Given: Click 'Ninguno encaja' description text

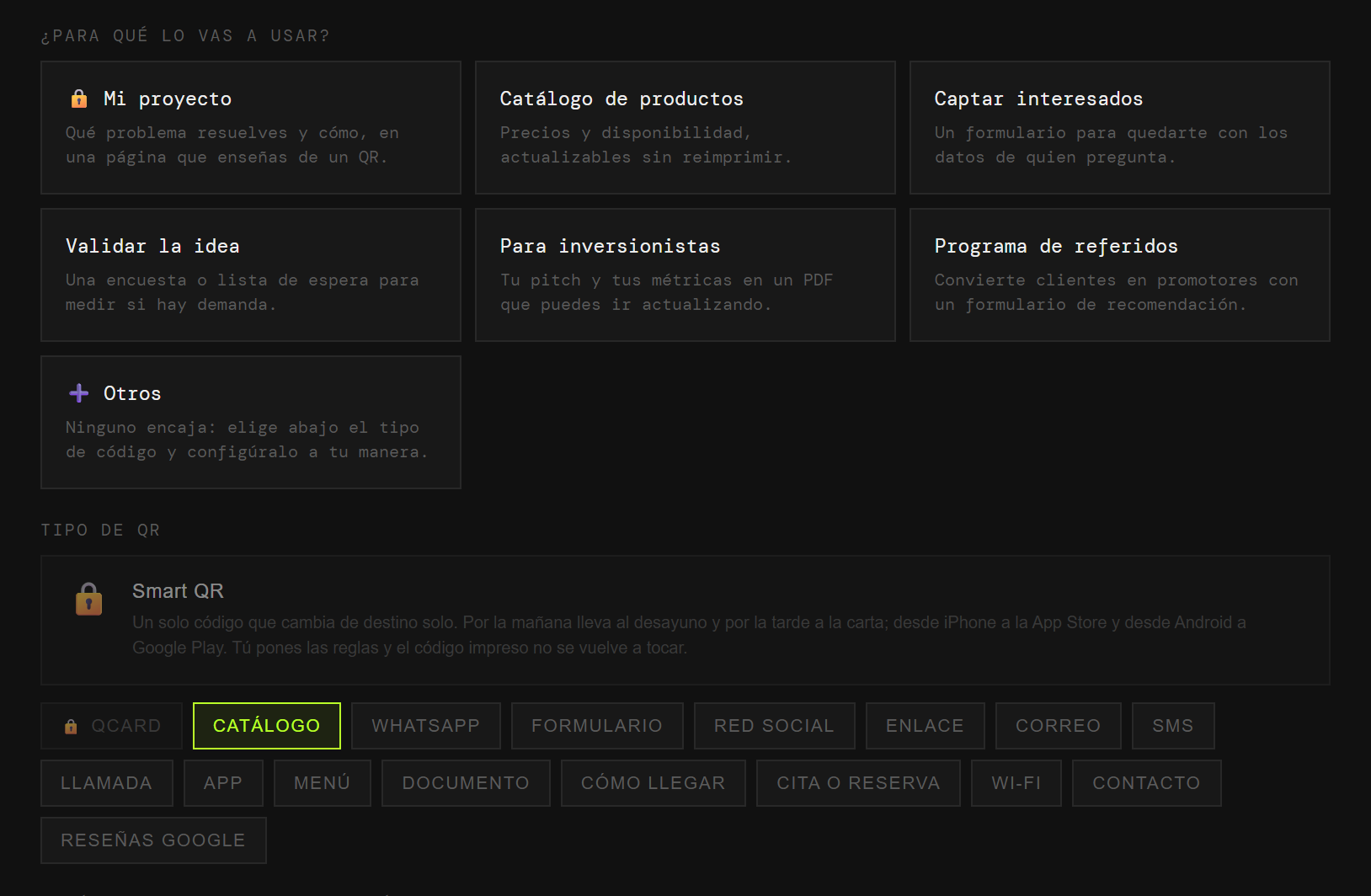Looking at the screenshot, I should (x=247, y=440).
